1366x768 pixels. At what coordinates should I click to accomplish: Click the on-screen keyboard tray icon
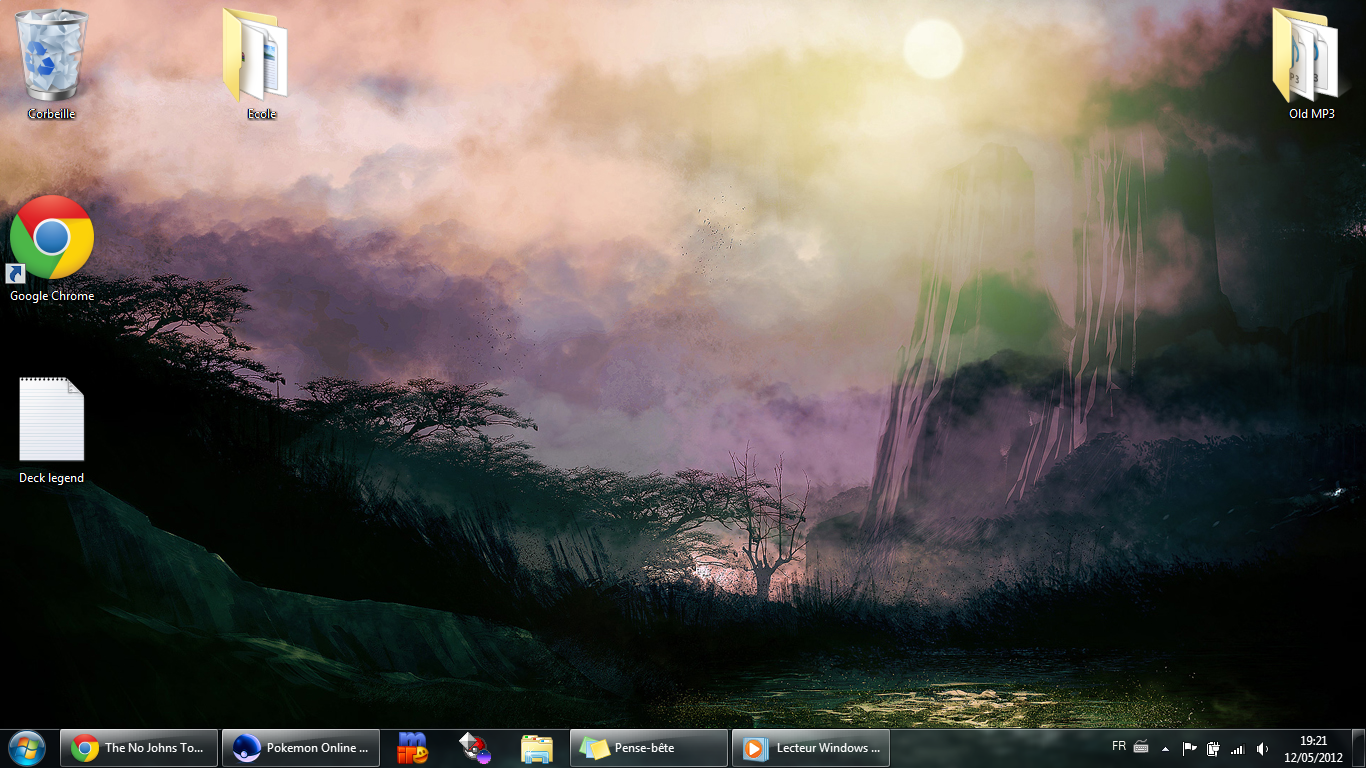1140,748
